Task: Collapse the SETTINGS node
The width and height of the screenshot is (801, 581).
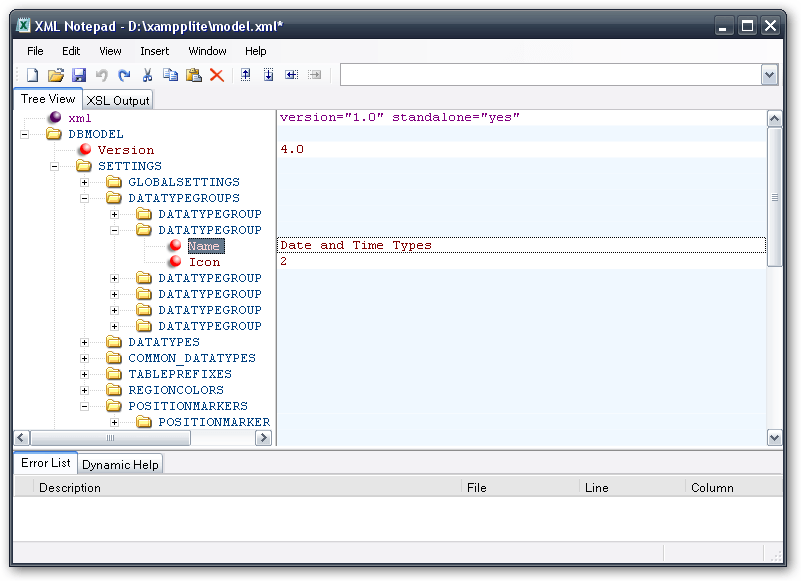Action: (x=55, y=166)
